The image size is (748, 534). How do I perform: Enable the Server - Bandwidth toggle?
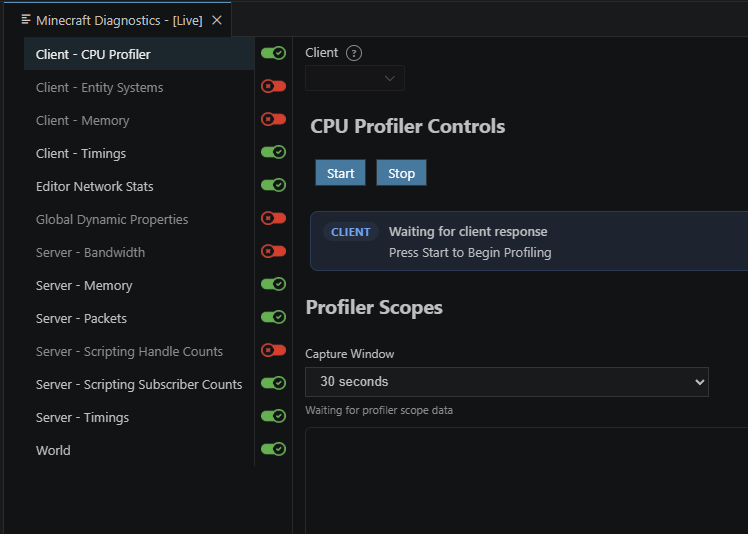(x=273, y=251)
